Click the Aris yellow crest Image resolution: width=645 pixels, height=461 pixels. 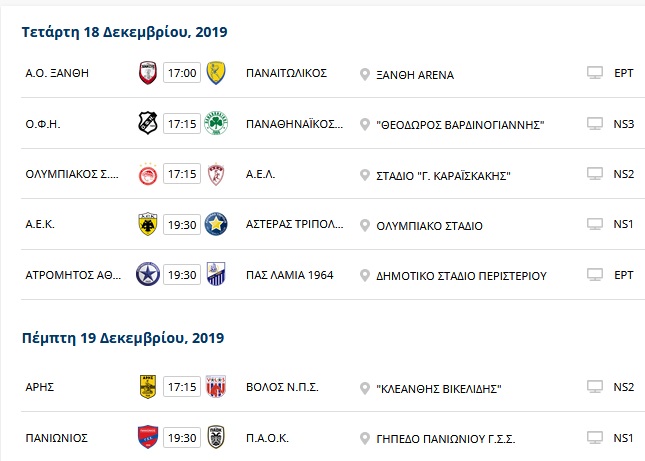coord(148,387)
